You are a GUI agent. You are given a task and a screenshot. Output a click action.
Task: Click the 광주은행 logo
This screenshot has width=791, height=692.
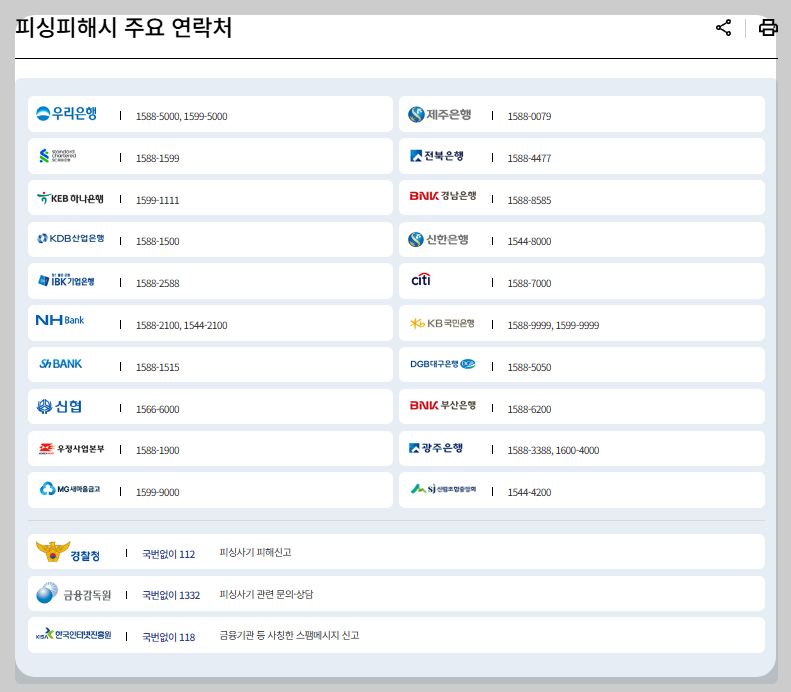(x=435, y=447)
